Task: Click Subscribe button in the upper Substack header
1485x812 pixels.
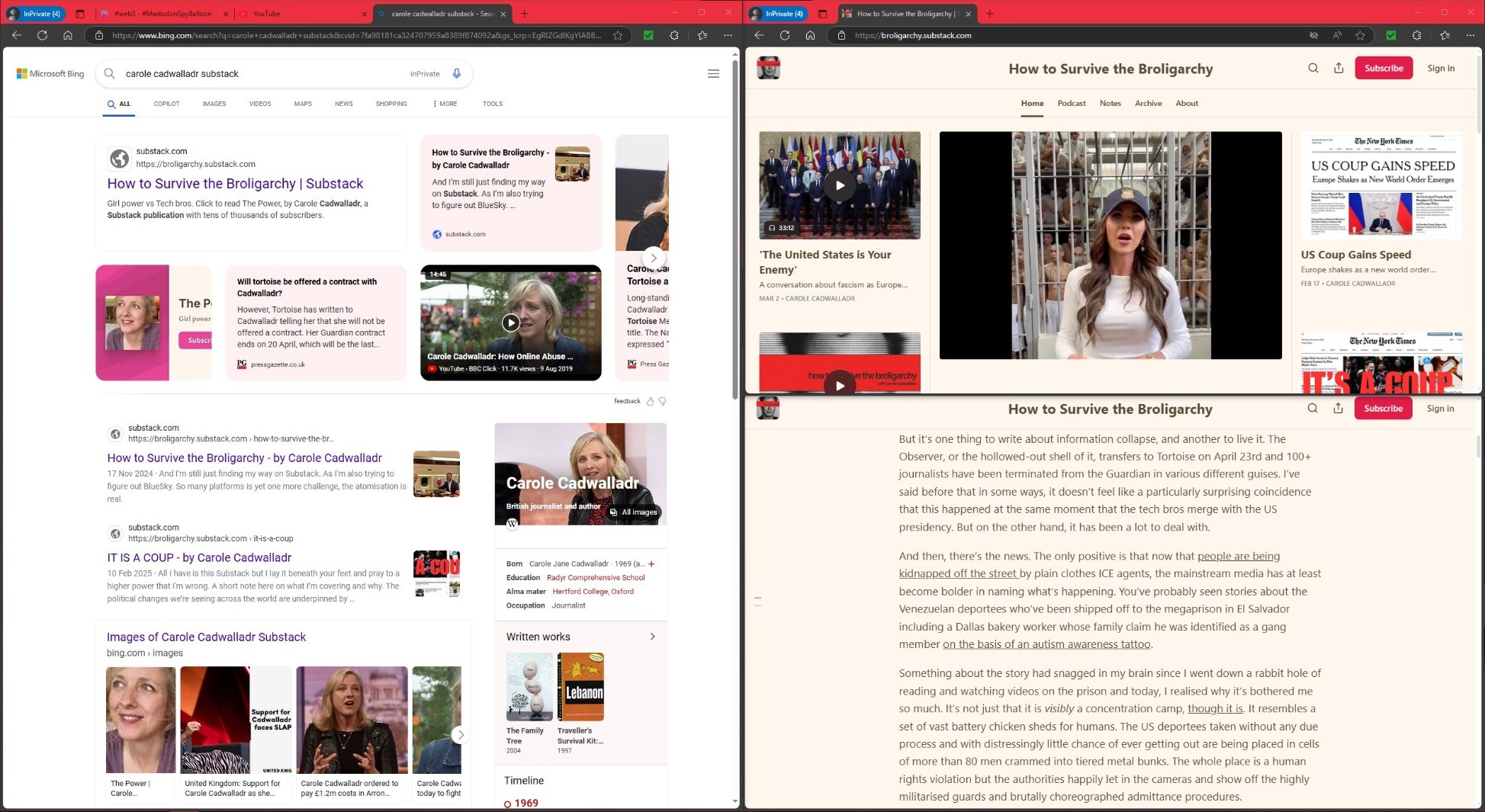Action: [x=1384, y=68]
